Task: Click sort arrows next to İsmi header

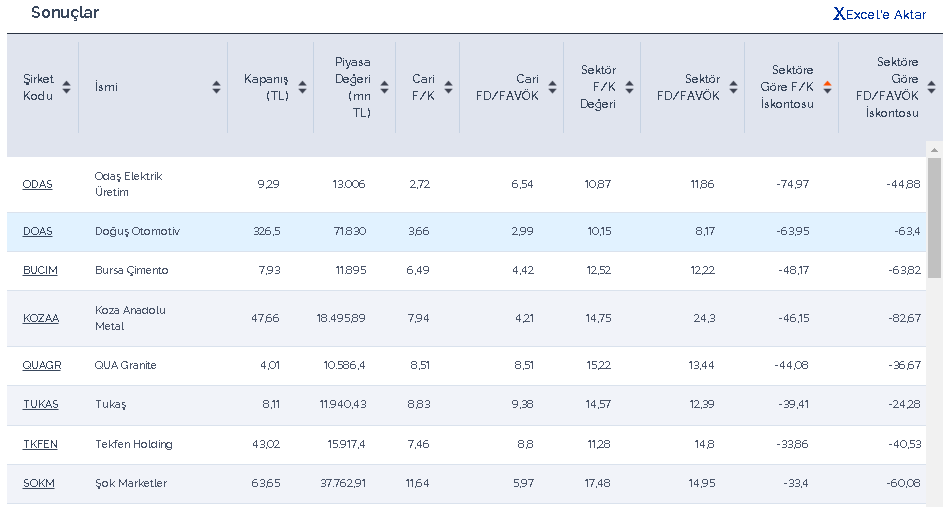Action: [216, 87]
